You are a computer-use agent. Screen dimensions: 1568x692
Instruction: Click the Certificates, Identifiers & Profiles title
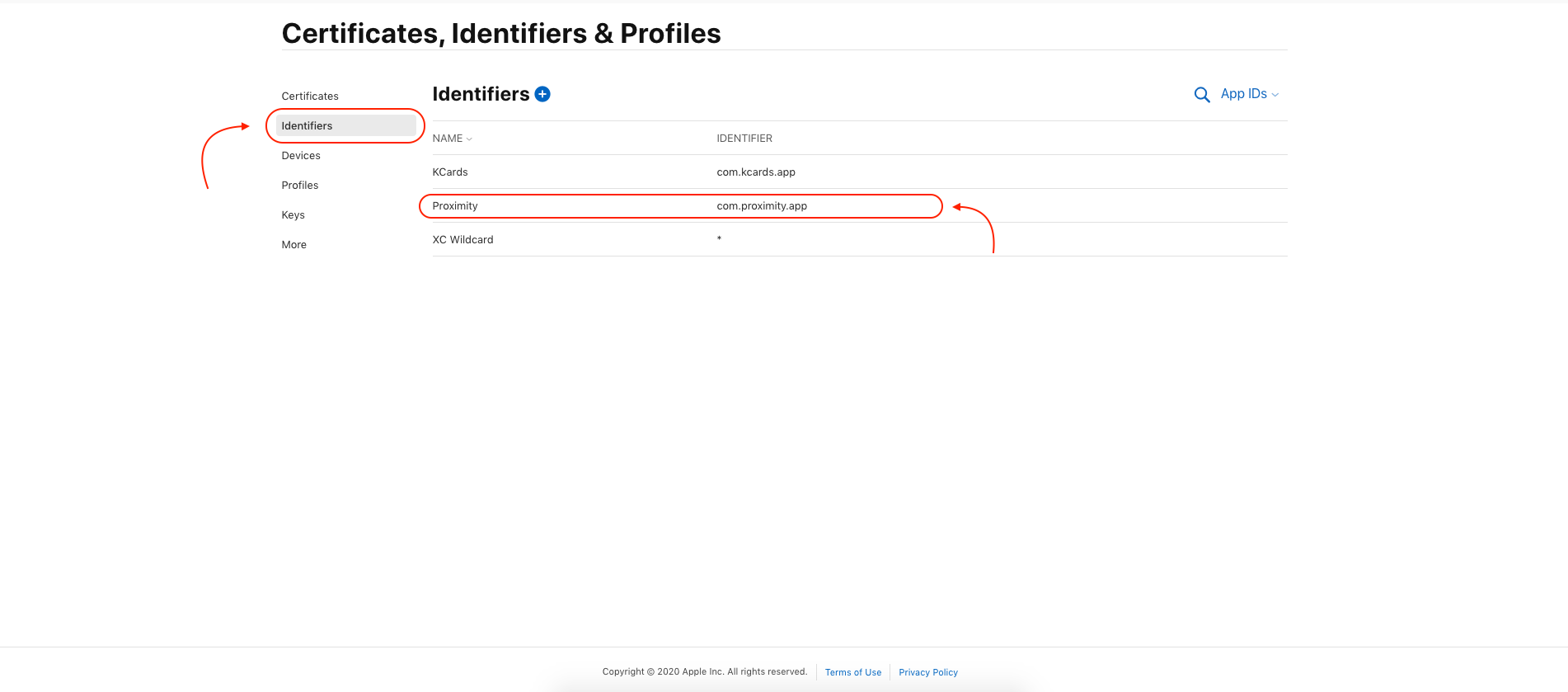tap(501, 33)
